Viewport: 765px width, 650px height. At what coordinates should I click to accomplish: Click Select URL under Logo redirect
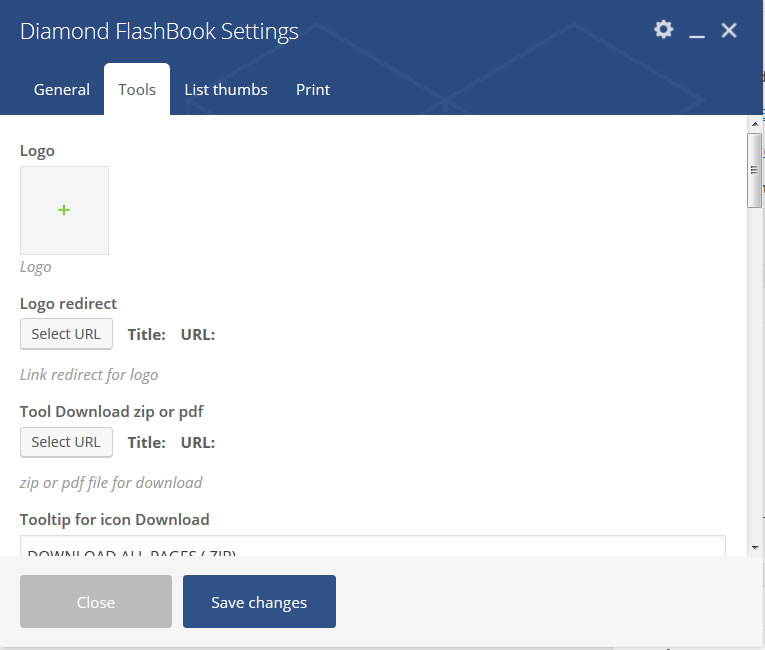66,334
